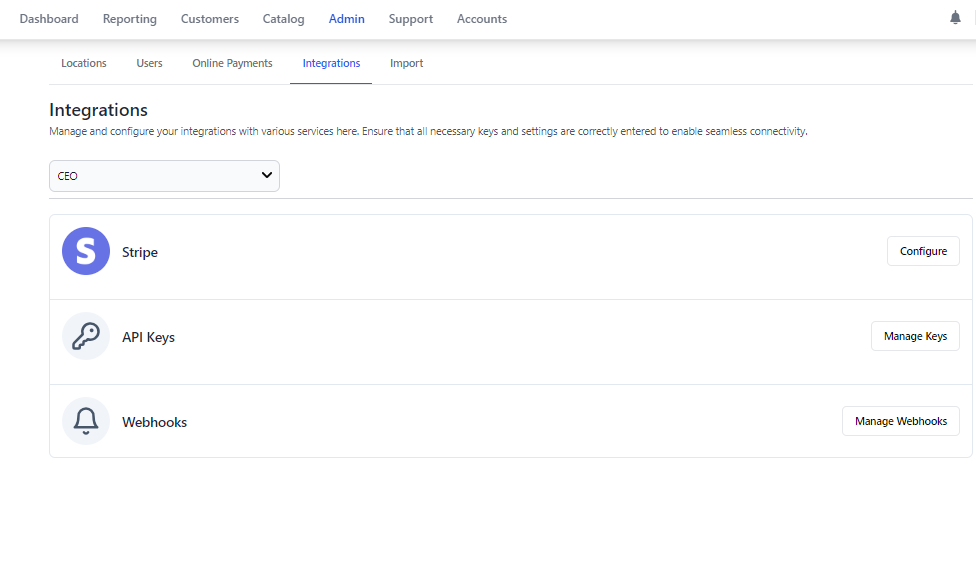
Task: Click the Configure button for Stripe
Action: 922,251
